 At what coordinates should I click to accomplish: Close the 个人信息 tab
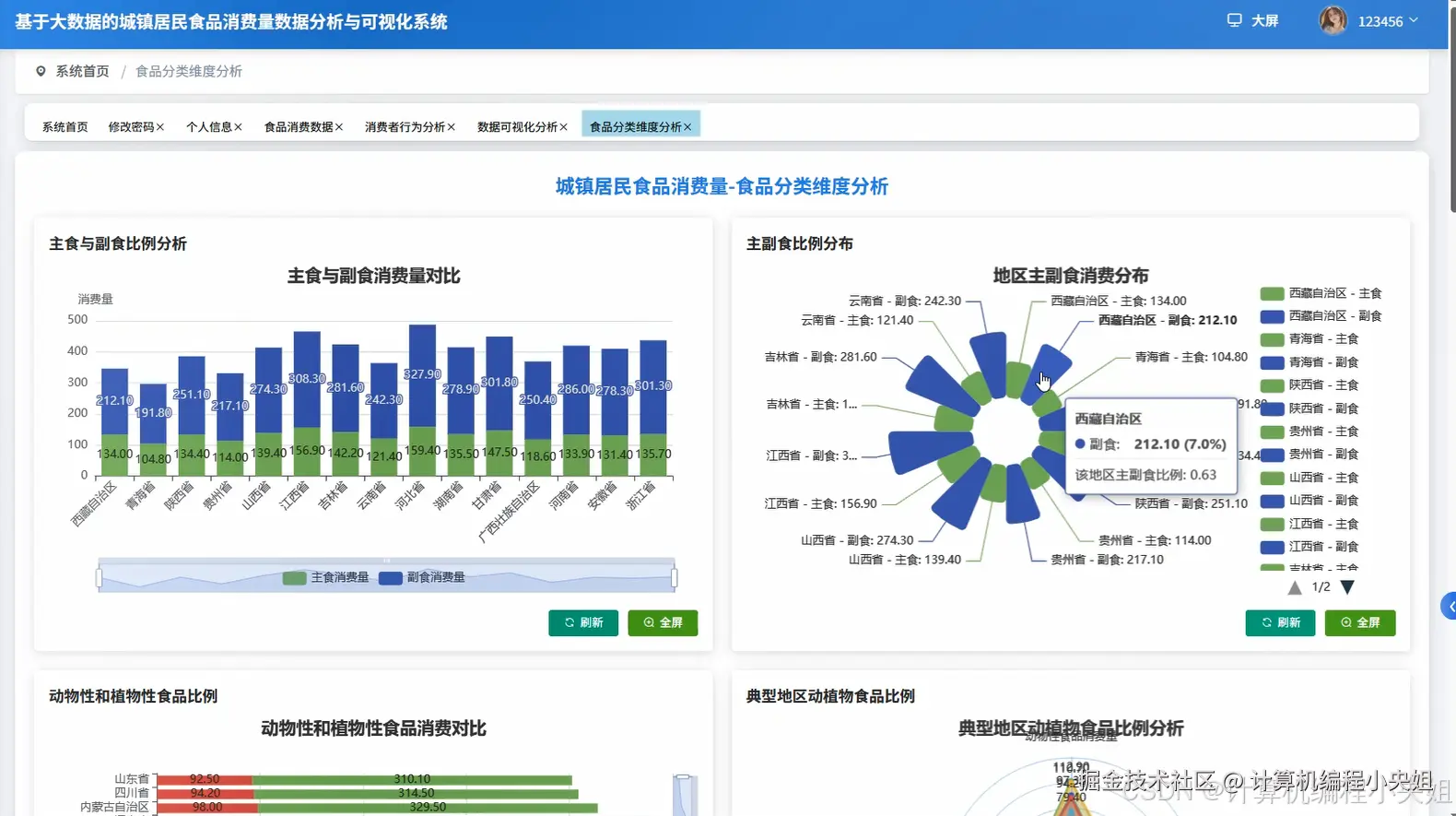tap(238, 127)
